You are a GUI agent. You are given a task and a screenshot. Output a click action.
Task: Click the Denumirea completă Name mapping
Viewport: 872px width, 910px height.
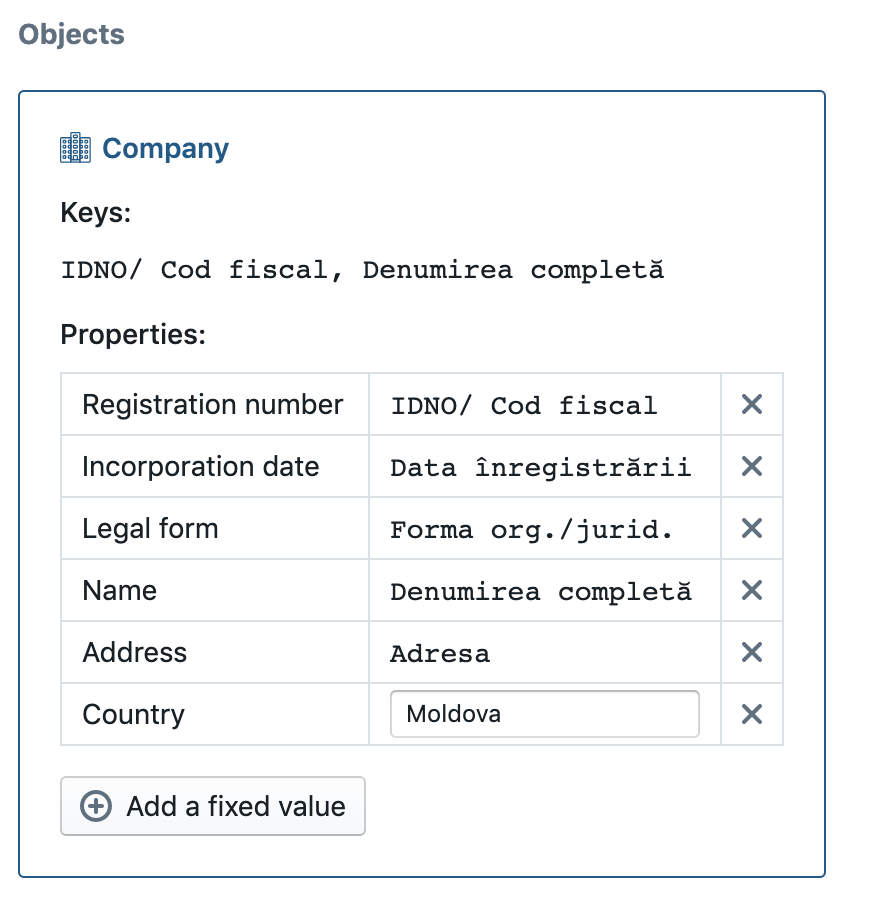(541, 592)
